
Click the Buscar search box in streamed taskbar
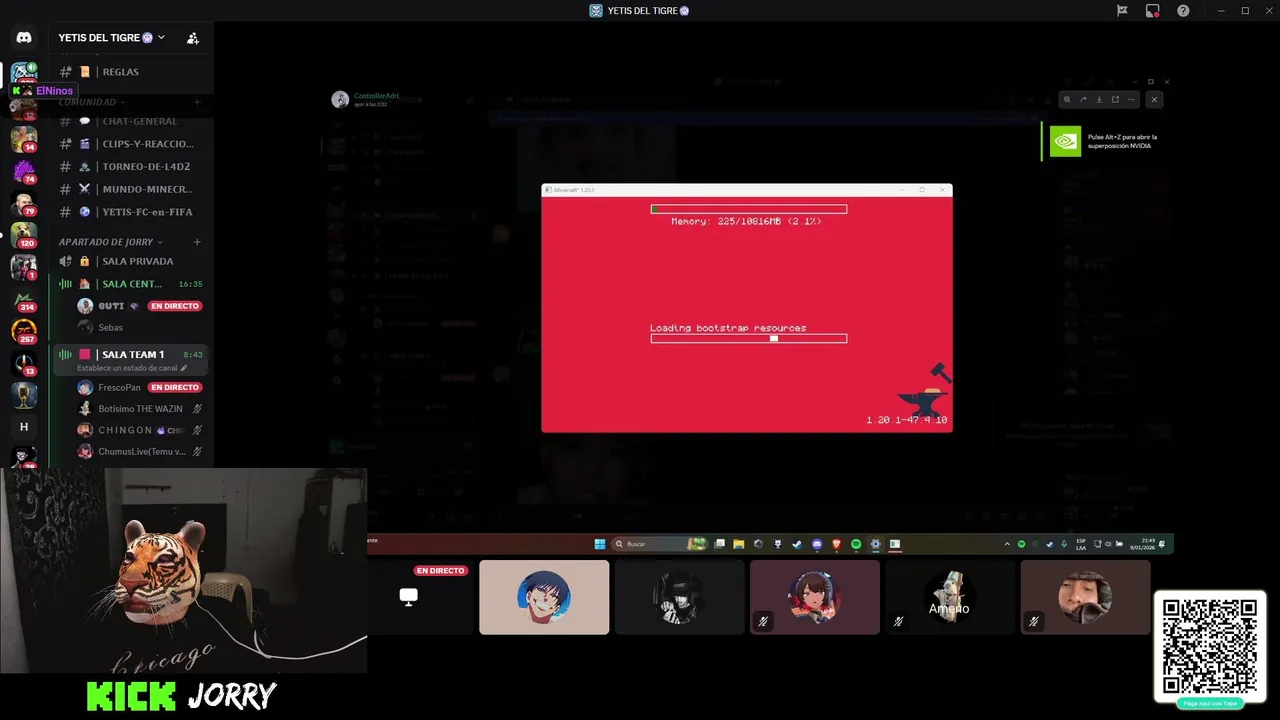[x=660, y=544]
